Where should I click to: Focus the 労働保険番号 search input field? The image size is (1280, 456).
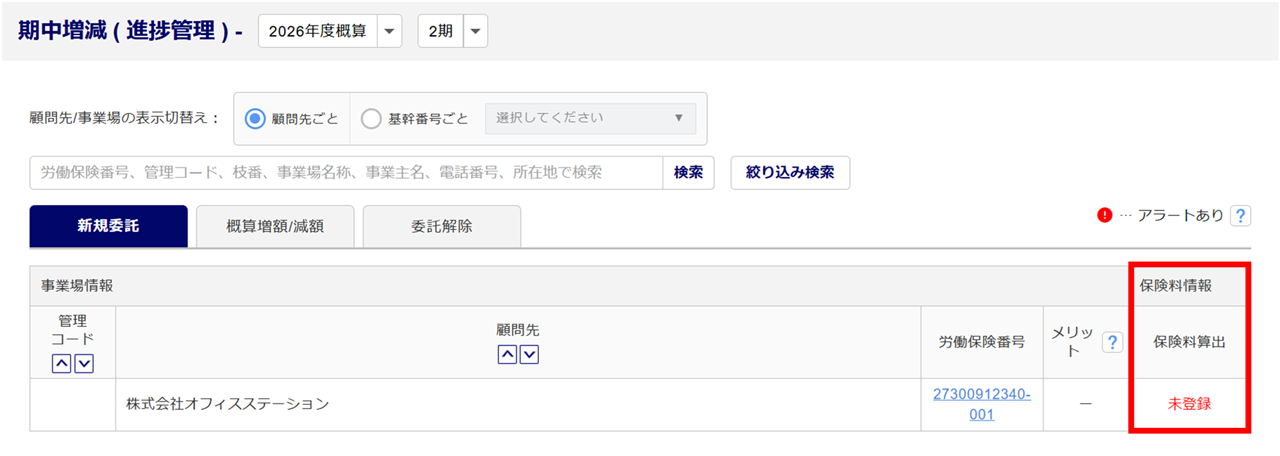point(346,172)
